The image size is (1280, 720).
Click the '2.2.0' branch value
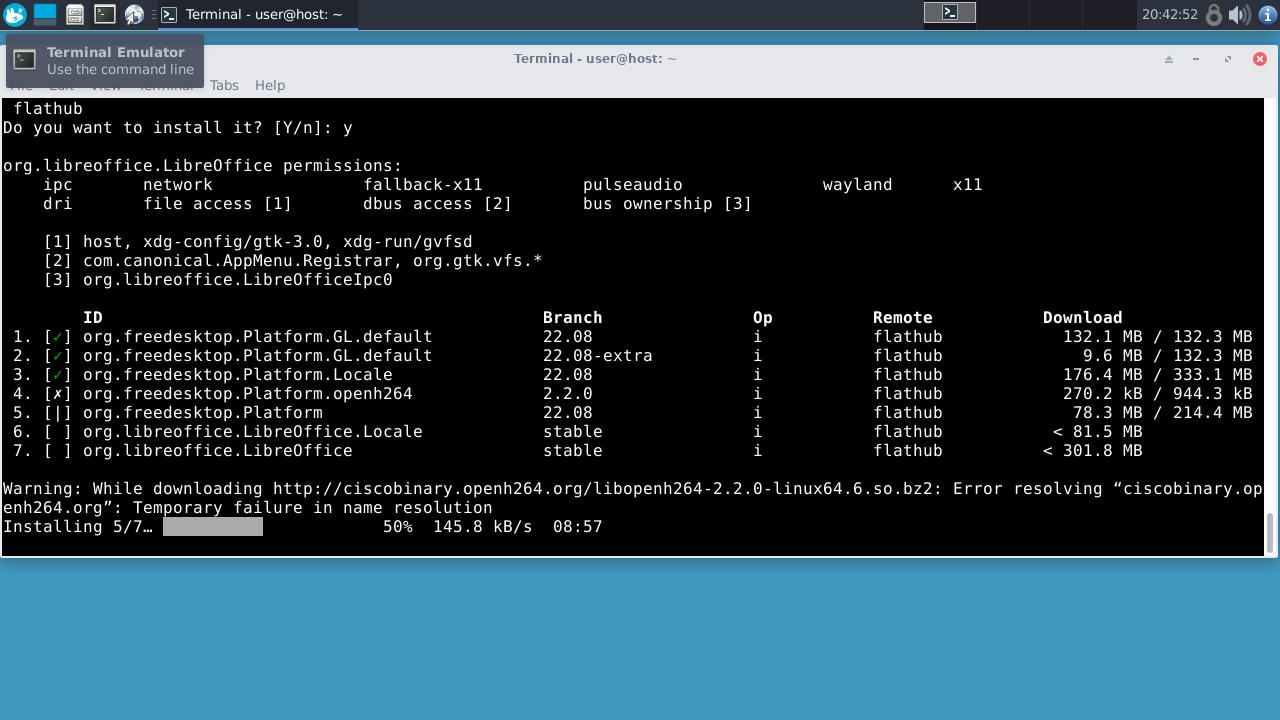click(568, 394)
